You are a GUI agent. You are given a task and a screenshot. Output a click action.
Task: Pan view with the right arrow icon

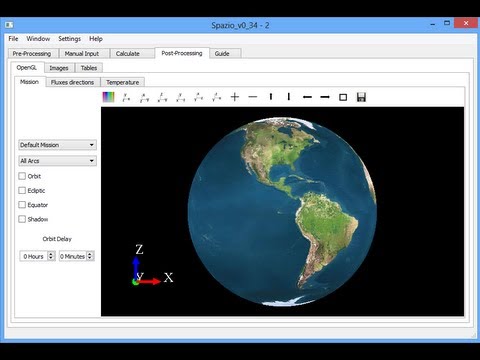click(x=325, y=97)
